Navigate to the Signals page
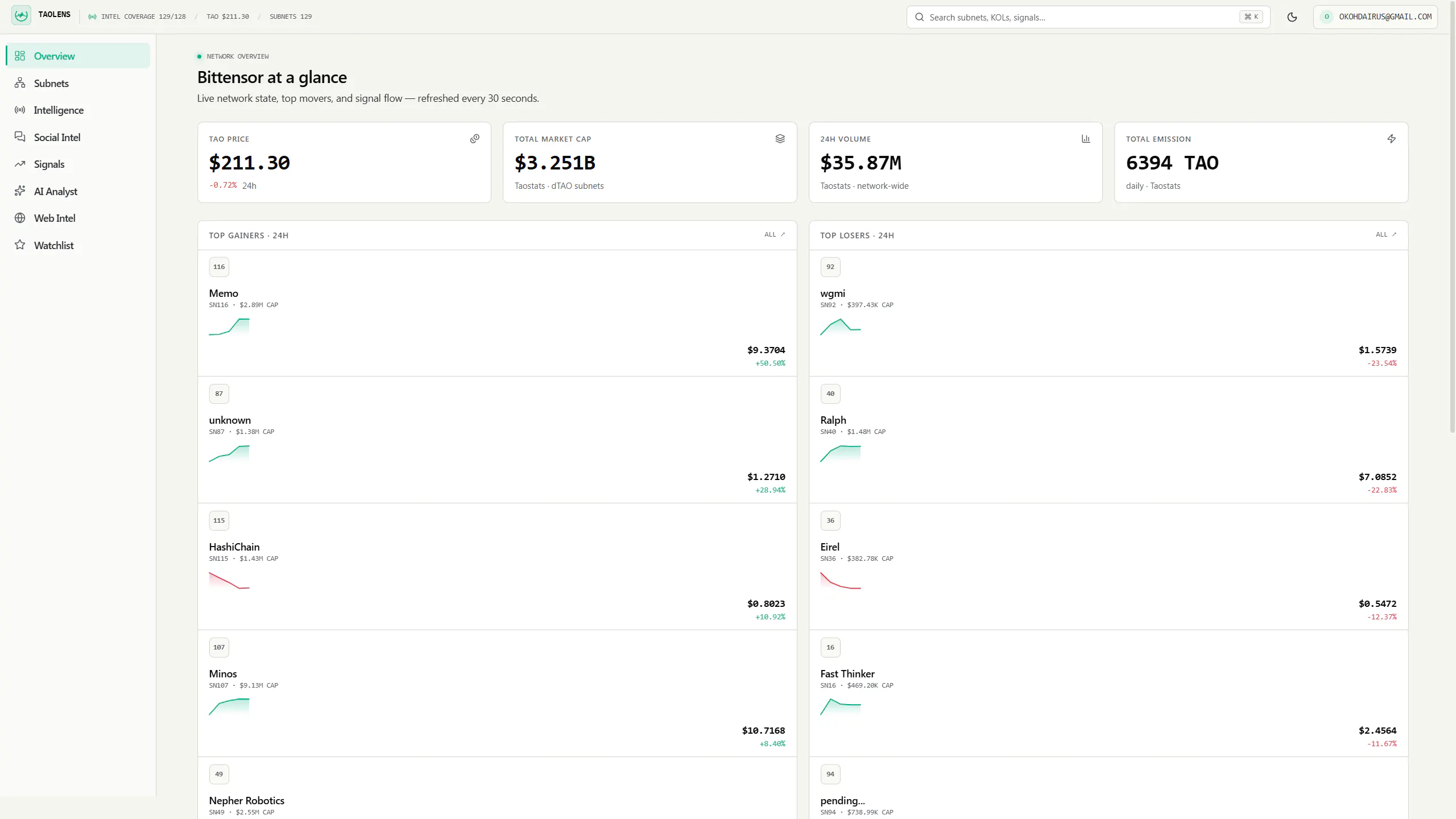This screenshot has width=1456, height=819. coord(78,164)
